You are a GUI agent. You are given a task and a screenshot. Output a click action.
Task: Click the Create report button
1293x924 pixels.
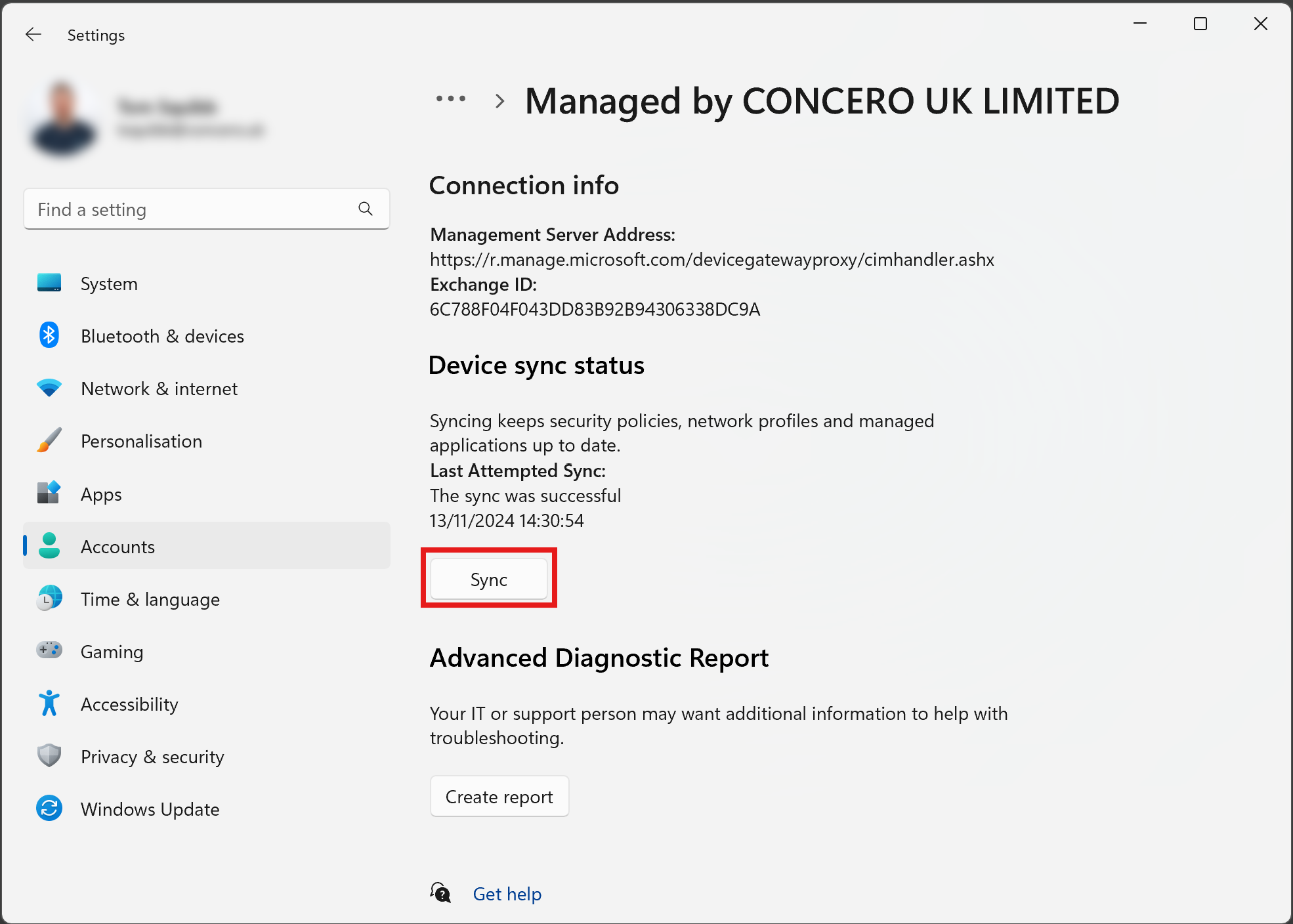pos(499,797)
